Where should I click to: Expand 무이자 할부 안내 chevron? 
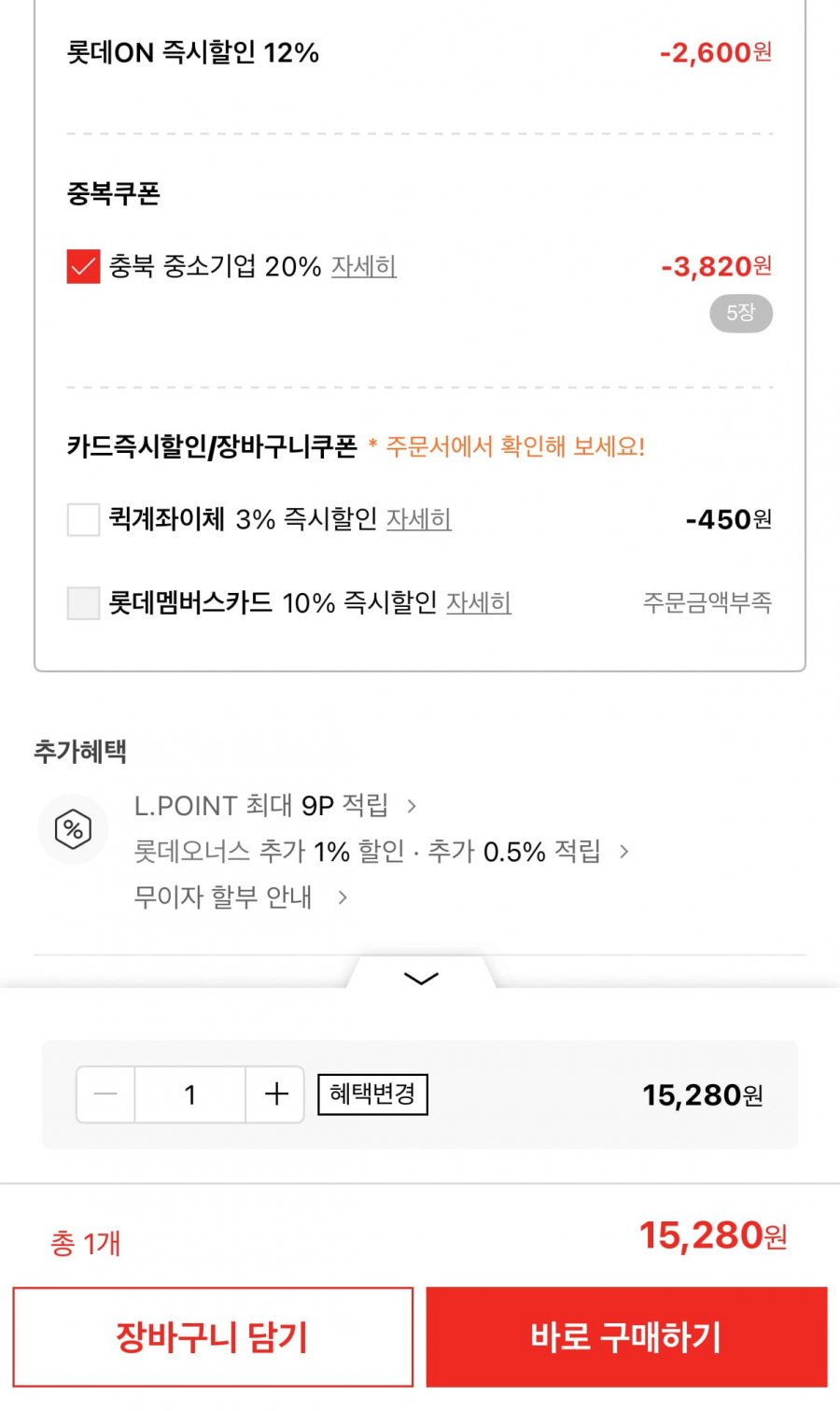(x=343, y=897)
